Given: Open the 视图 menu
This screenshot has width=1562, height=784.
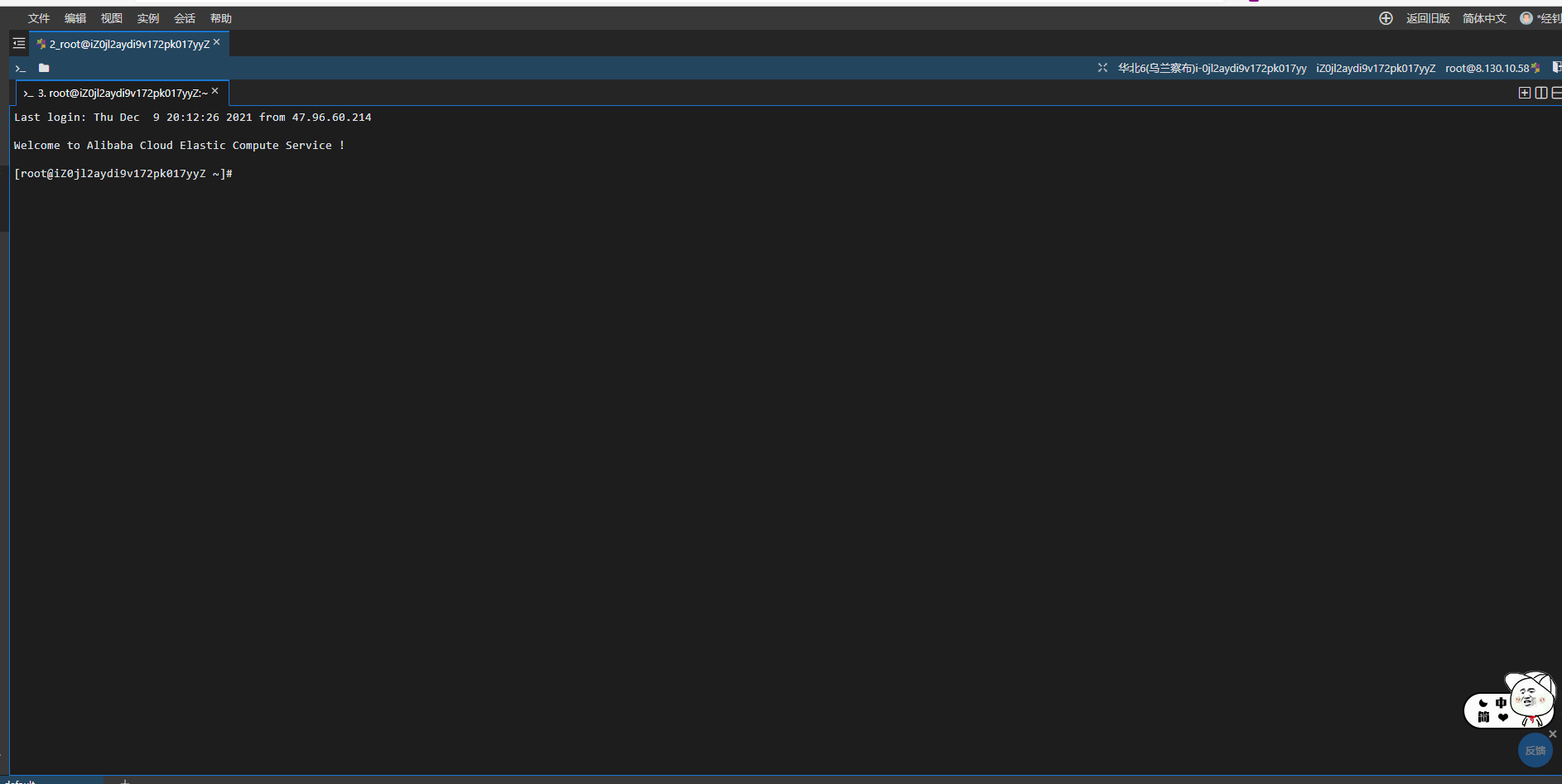Looking at the screenshot, I should click(x=111, y=17).
